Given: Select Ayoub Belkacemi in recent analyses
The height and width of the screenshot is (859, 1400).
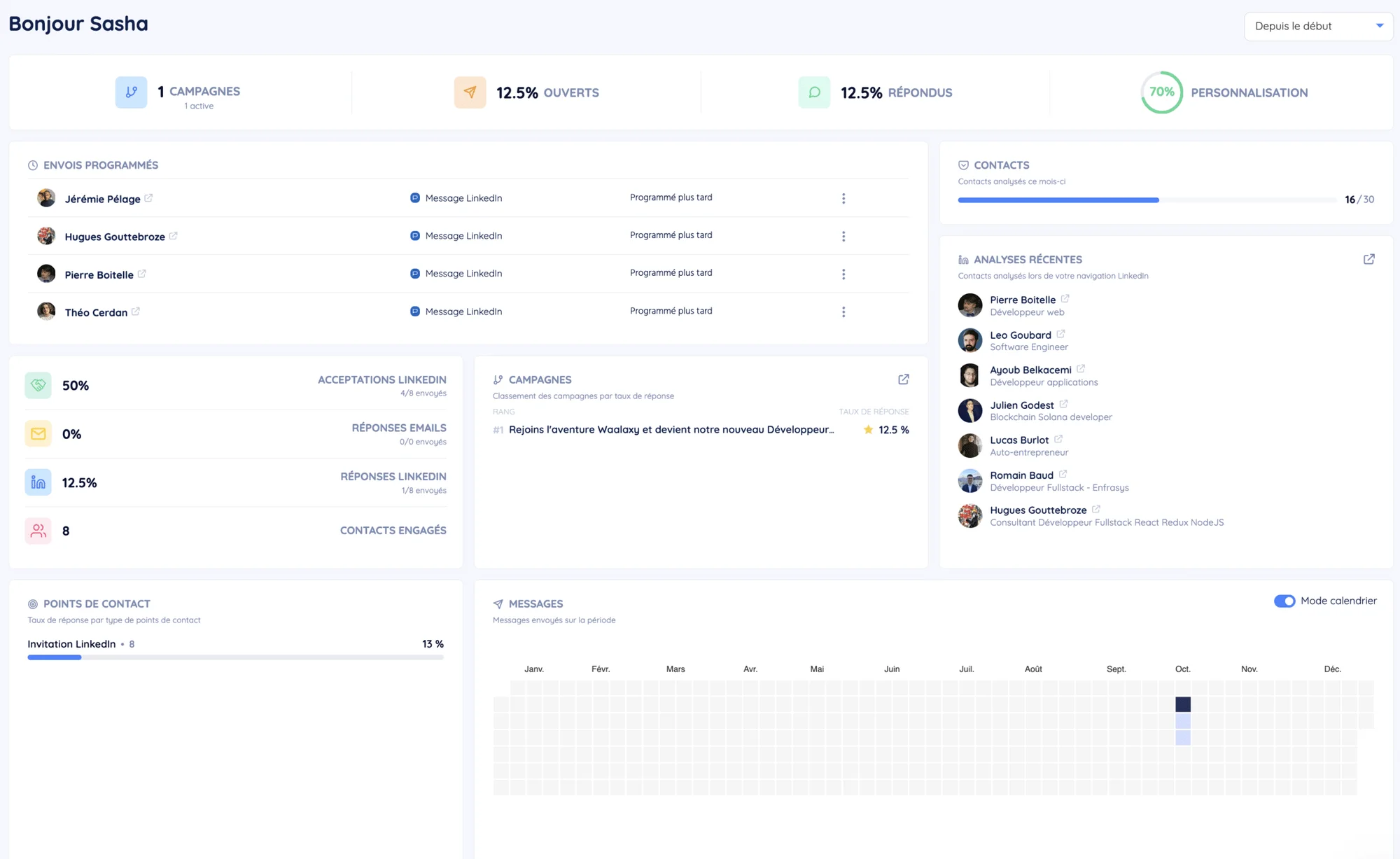Looking at the screenshot, I should pos(1030,370).
